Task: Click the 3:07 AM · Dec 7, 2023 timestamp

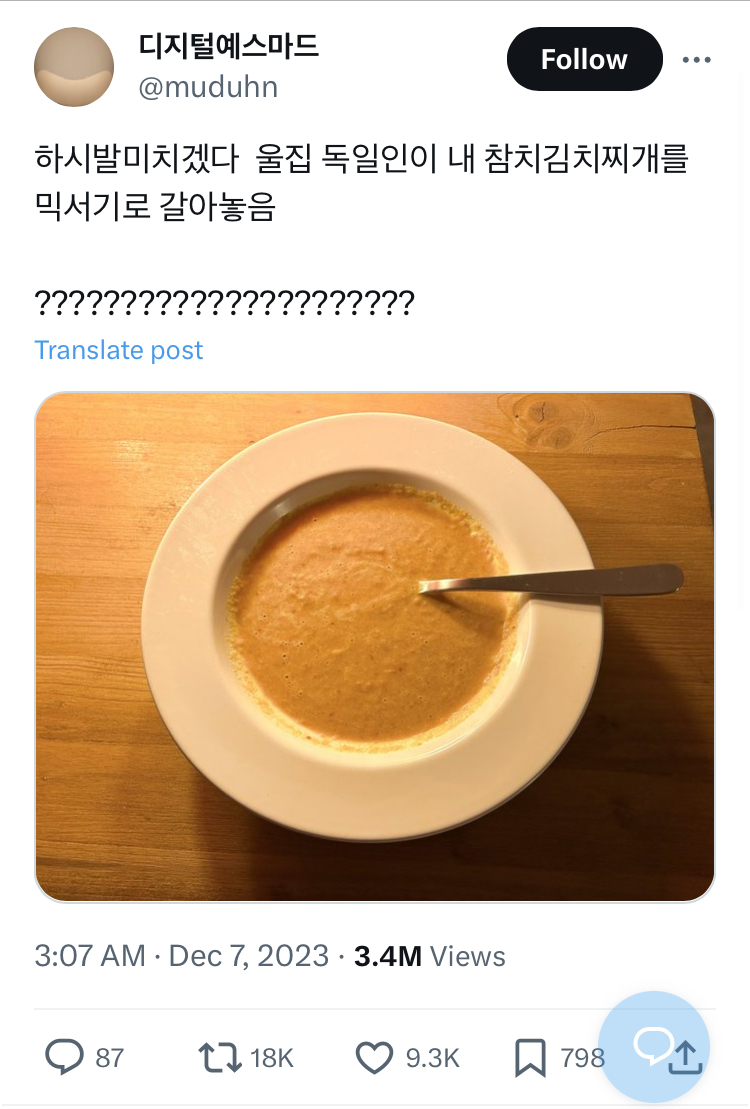Action: click(x=182, y=956)
